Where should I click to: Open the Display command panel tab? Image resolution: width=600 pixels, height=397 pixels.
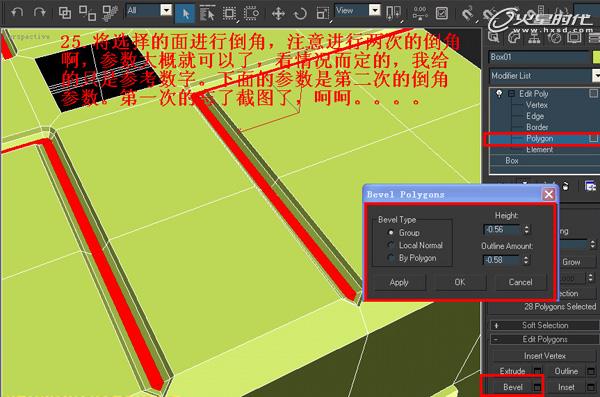[x=574, y=37]
